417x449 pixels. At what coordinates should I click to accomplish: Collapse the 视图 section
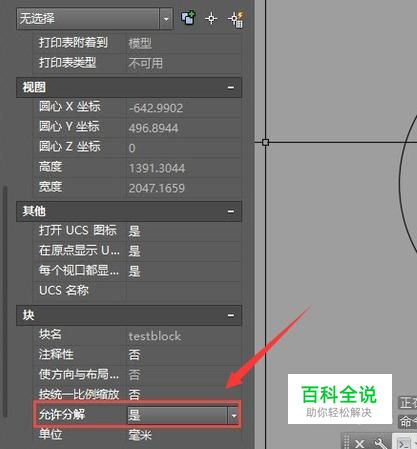point(231,88)
